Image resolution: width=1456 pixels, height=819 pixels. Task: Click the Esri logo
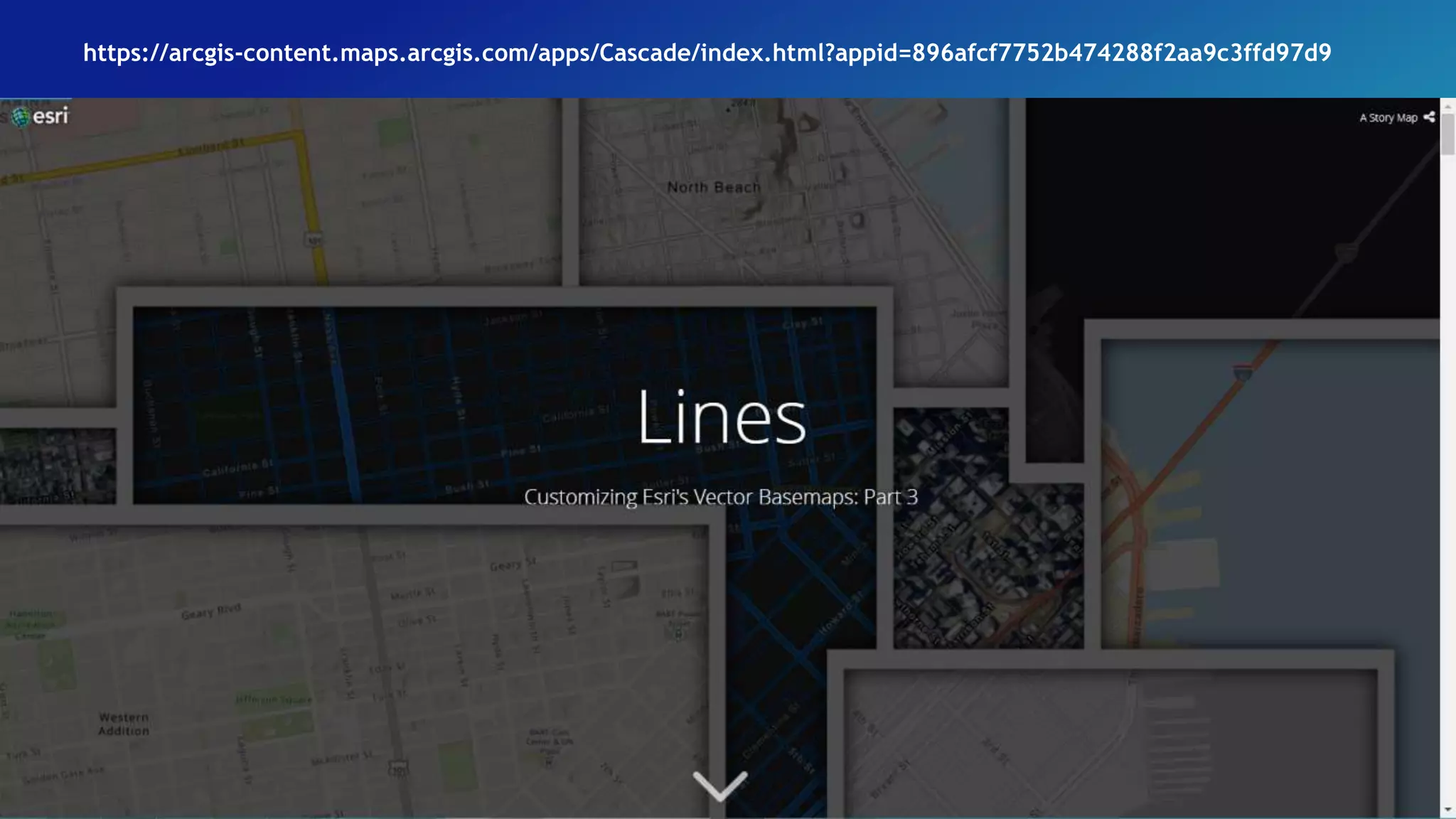tap(41, 116)
